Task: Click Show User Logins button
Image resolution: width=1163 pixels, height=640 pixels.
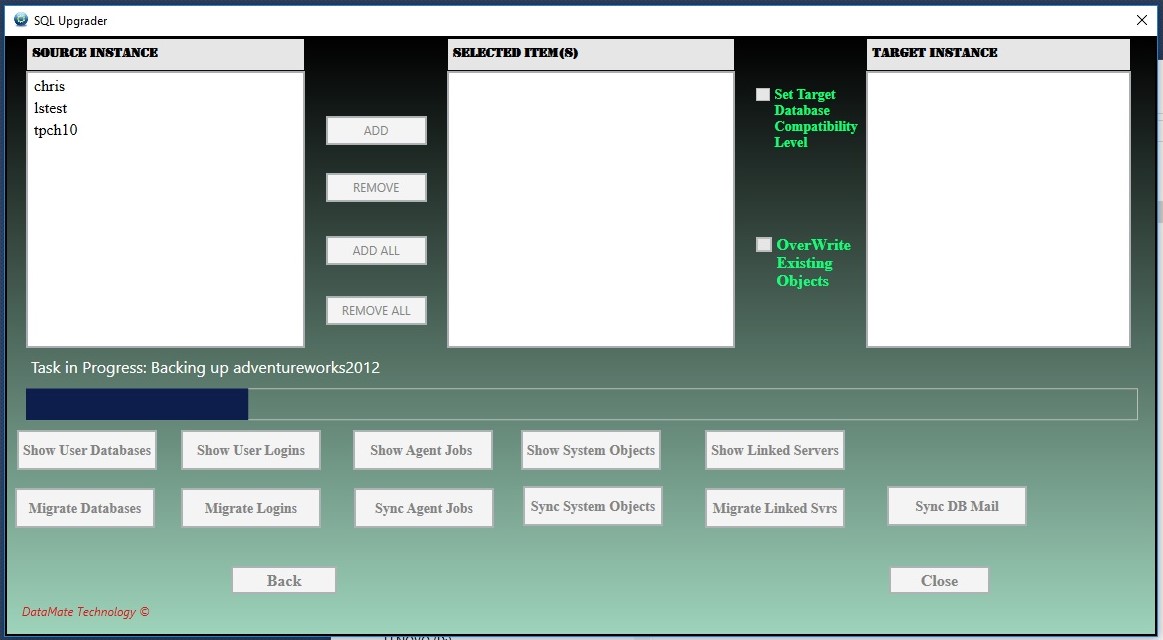Action: (251, 450)
